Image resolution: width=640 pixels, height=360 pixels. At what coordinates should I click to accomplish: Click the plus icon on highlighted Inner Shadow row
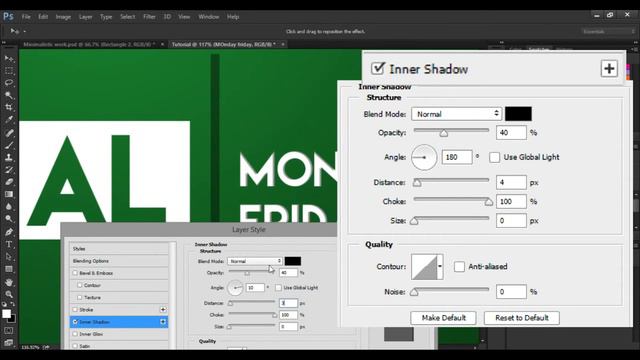click(163, 322)
